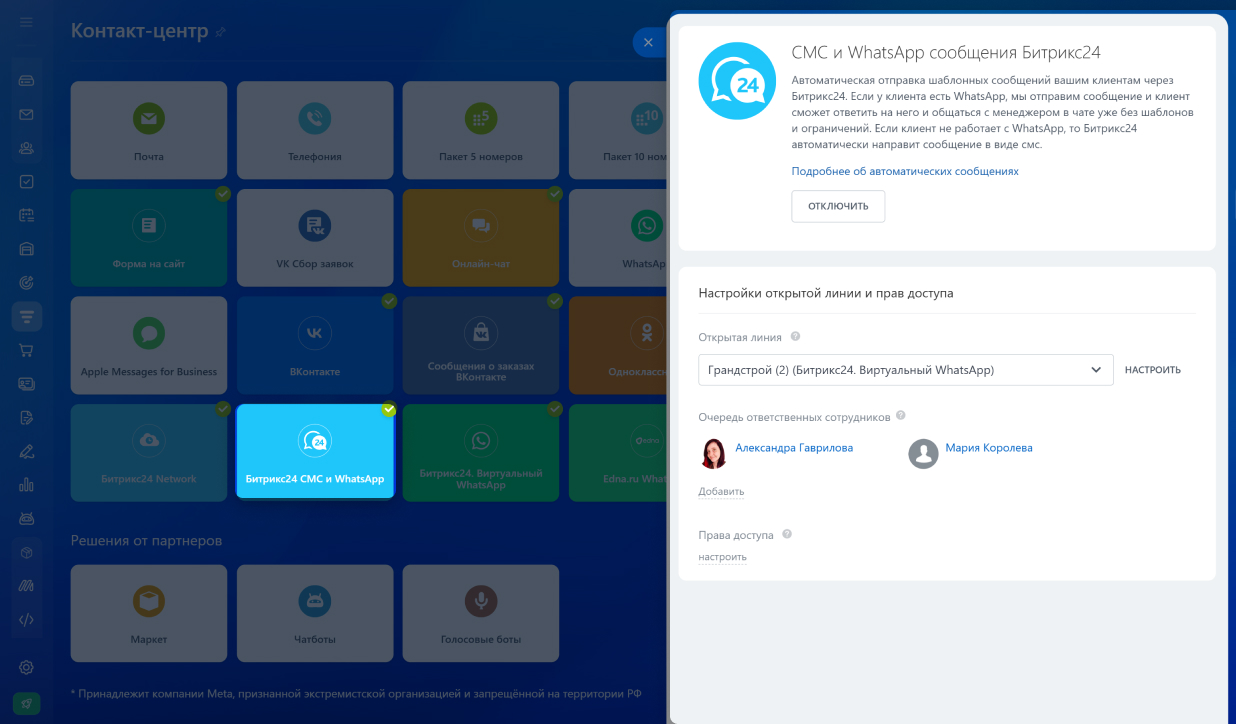1236x724 pixels.
Task: Open the hamburger menu in the left sidebar
Action: pos(26,22)
